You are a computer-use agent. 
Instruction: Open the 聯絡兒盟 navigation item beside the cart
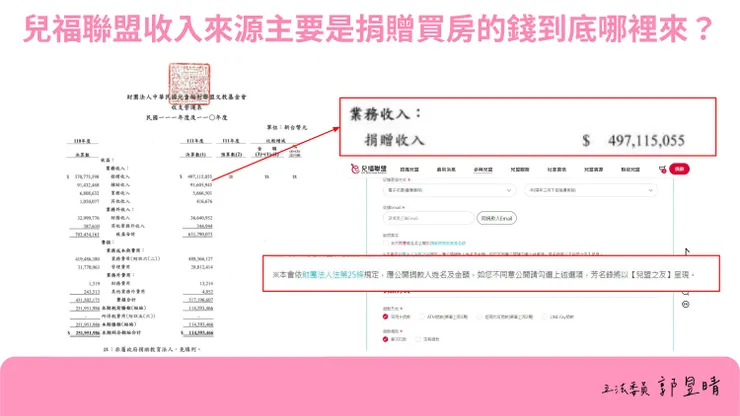631,169
